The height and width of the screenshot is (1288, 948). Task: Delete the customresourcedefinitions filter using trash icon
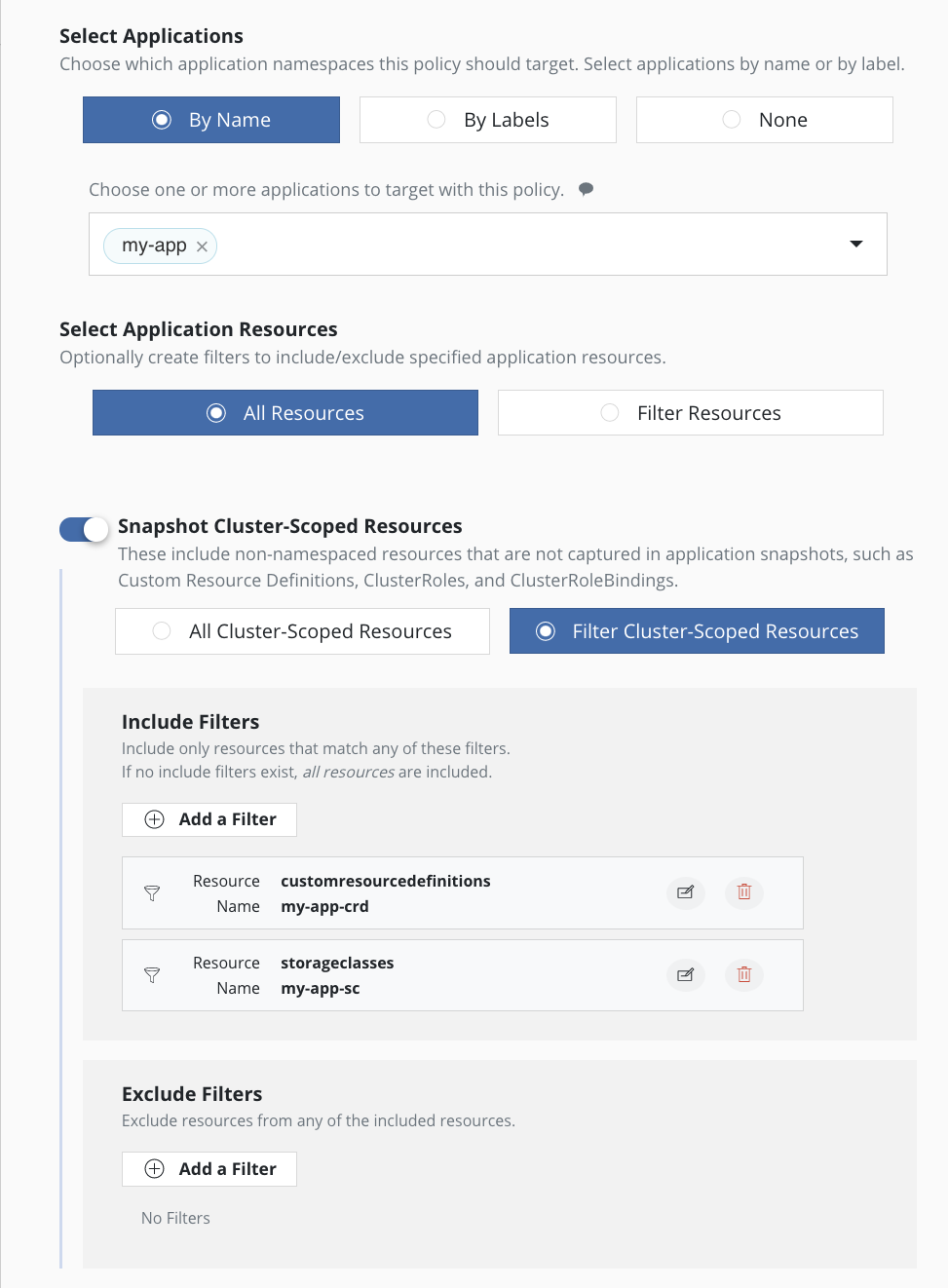click(743, 892)
